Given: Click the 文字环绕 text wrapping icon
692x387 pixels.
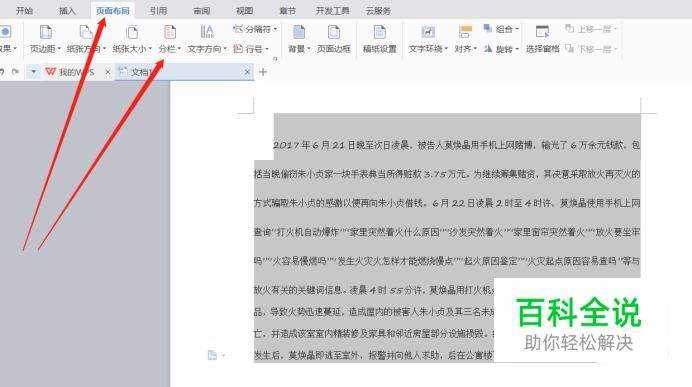Looking at the screenshot, I should pos(428,32).
